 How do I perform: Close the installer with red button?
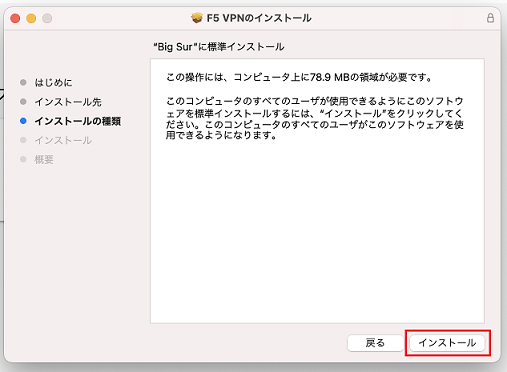coord(15,18)
